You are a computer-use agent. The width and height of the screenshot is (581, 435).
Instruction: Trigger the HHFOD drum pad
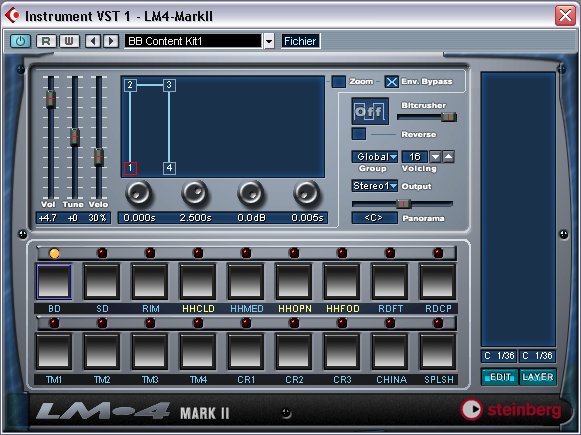[x=342, y=281]
